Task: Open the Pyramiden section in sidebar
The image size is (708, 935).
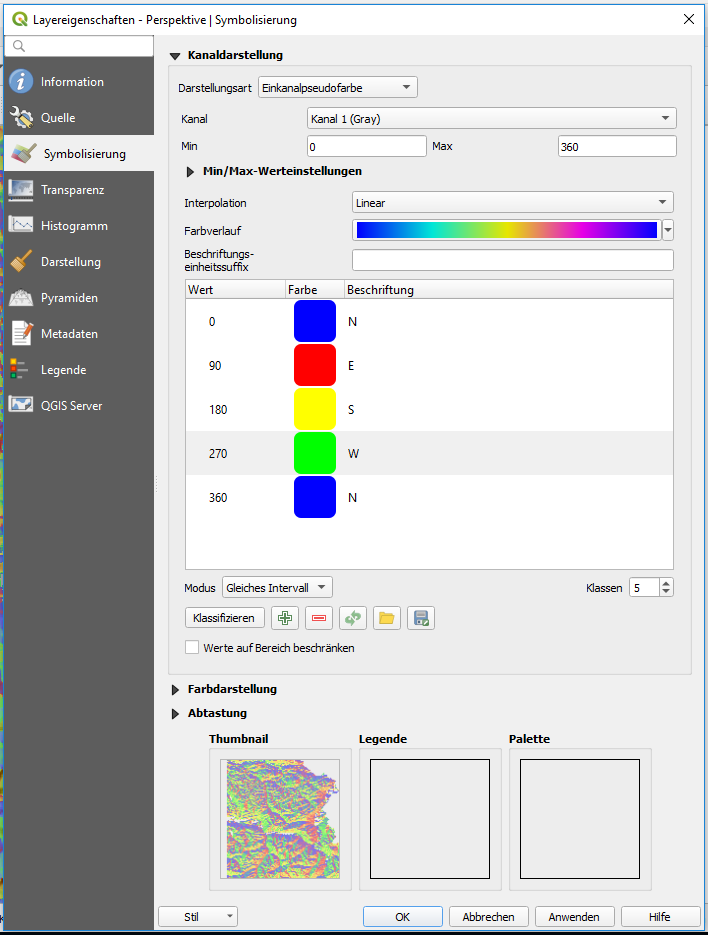Action: point(69,298)
